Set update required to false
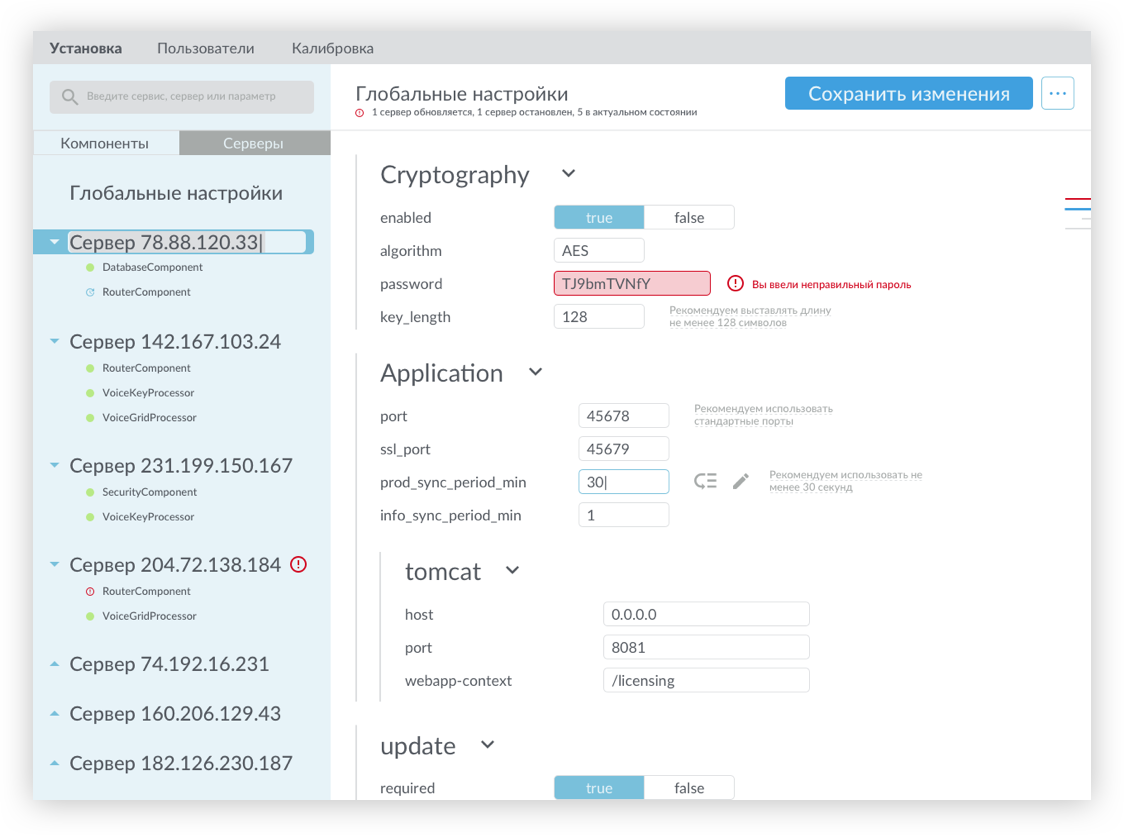 click(x=689, y=788)
